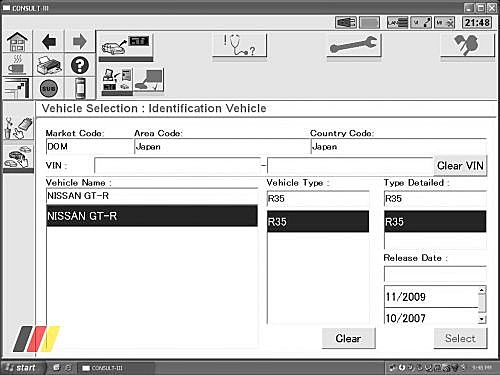Click the Type Detailed field showing R35
This screenshot has width=500, height=375.
tap(435, 199)
